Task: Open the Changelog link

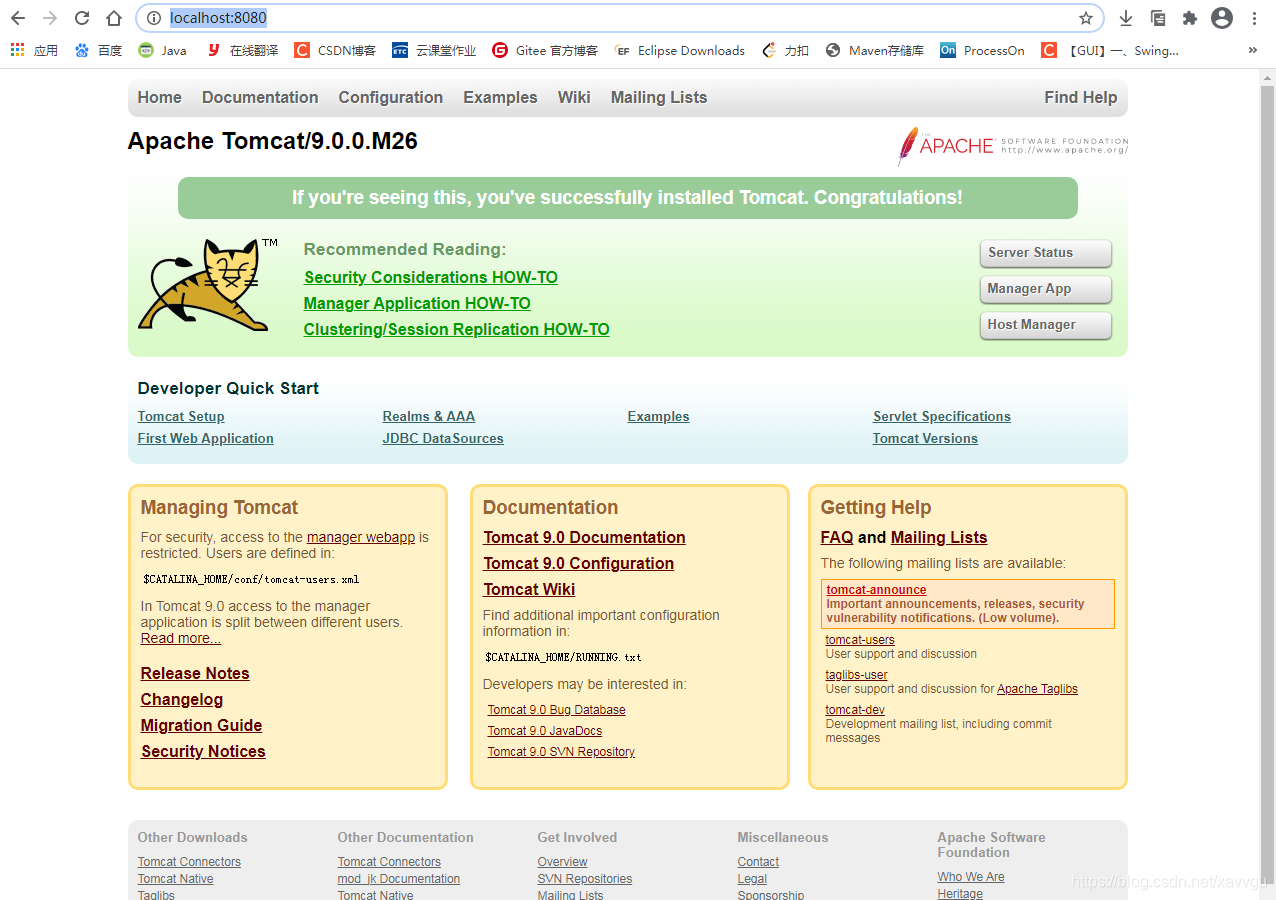Action: (182, 699)
